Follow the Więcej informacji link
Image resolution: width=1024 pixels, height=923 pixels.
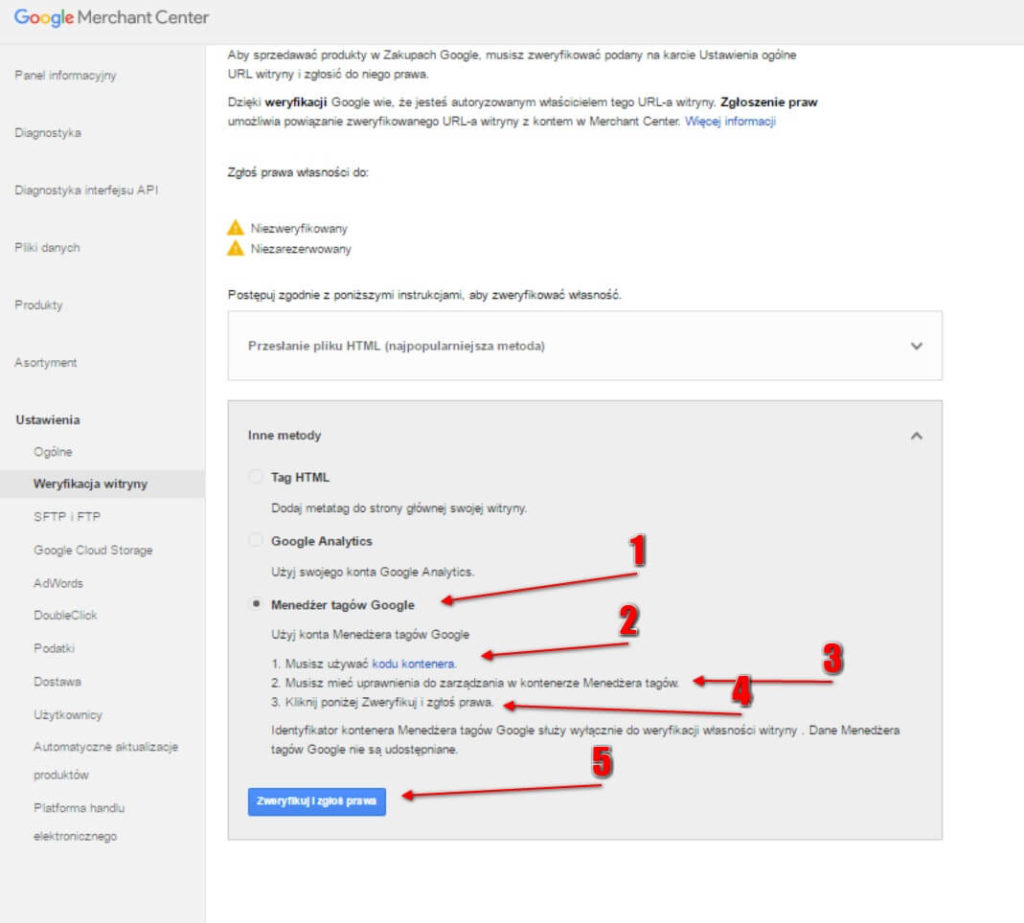coord(730,121)
